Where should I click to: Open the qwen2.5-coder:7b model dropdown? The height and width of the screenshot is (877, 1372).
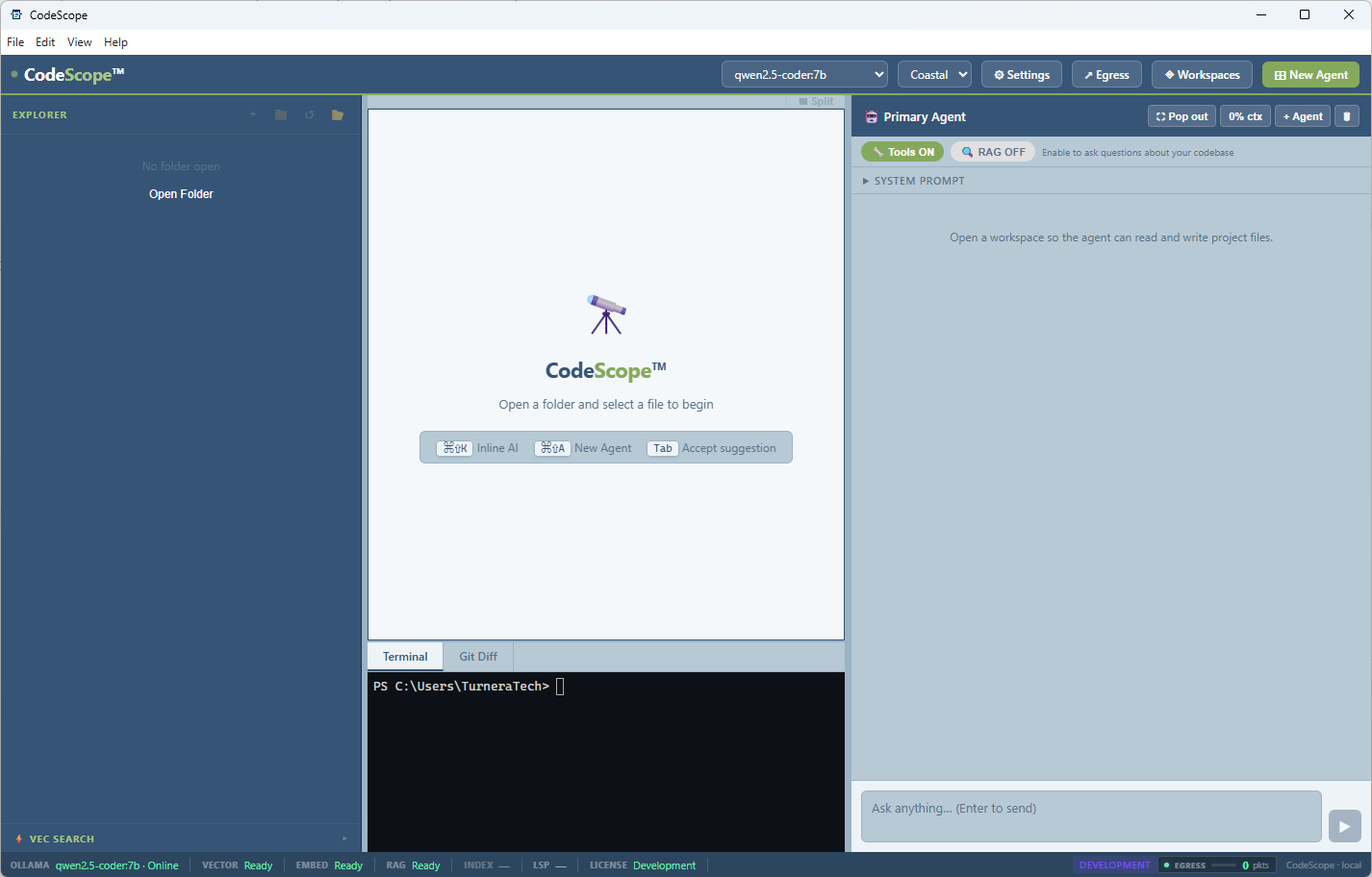click(x=804, y=74)
